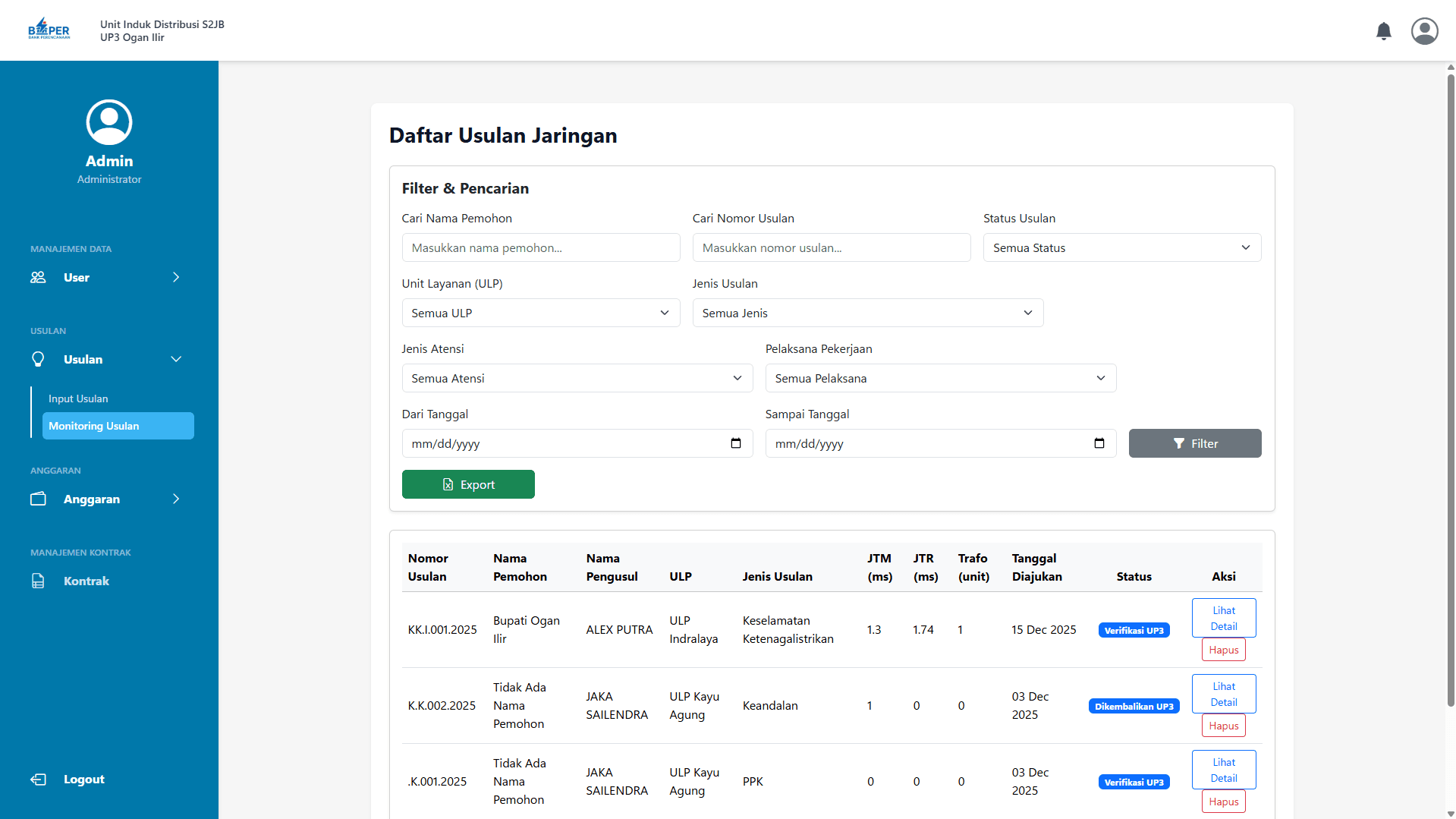Image resolution: width=1456 pixels, height=819 pixels.
Task: Open the Jenis Atensi dropdown
Action: (577, 379)
